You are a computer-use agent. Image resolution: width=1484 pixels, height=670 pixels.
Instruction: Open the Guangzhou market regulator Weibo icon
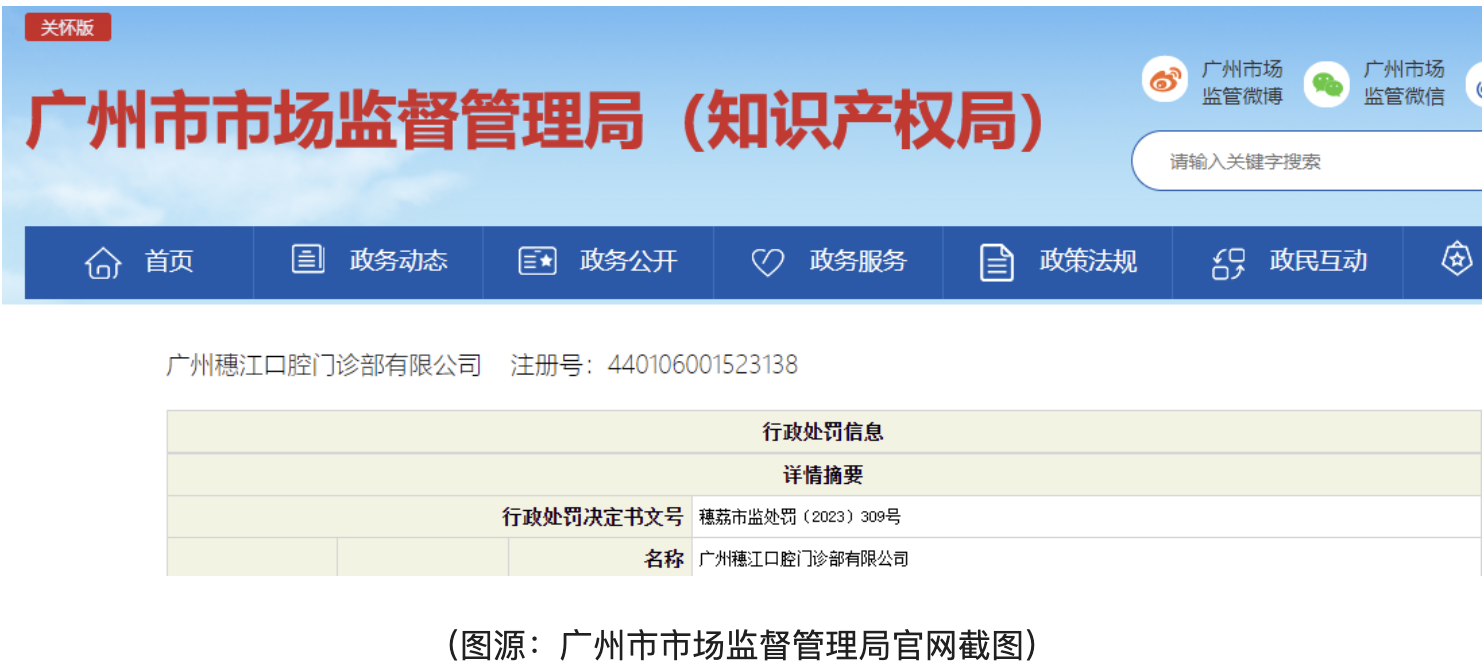click(1163, 80)
